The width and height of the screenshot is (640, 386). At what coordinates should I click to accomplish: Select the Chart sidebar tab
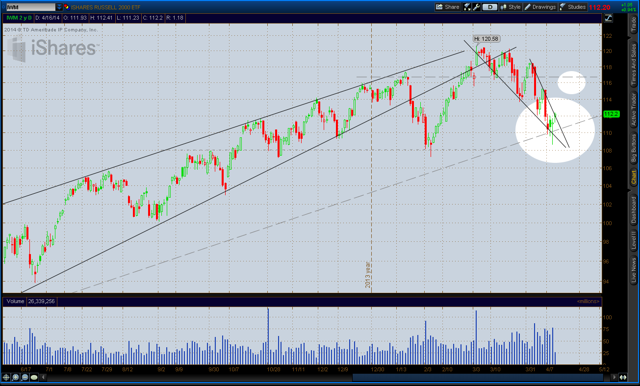(x=633, y=177)
